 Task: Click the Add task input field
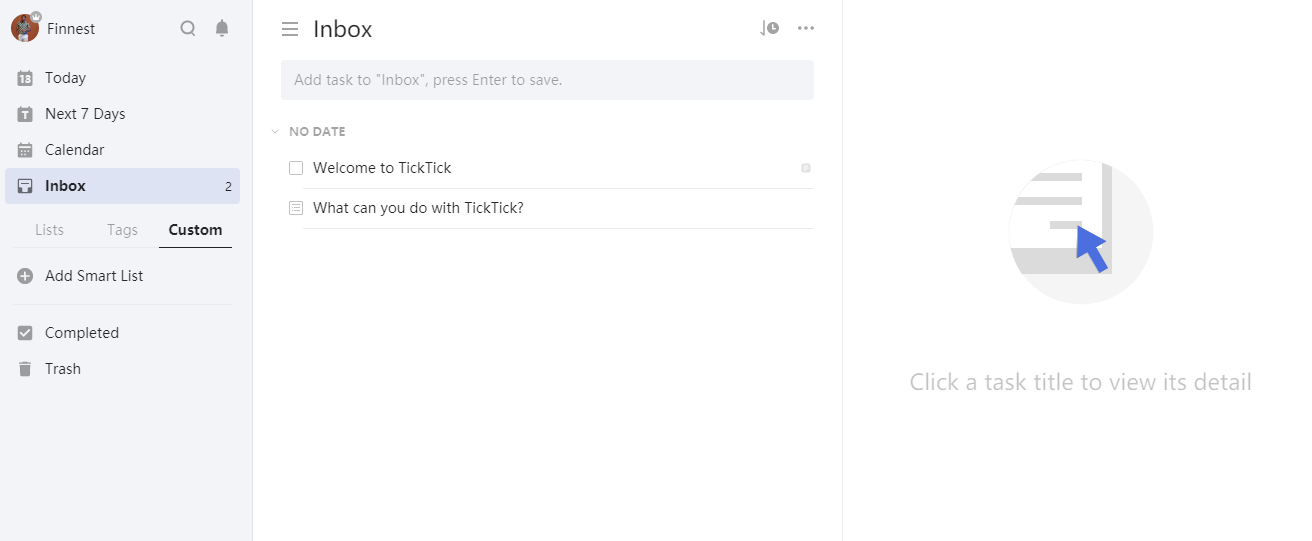tap(547, 80)
